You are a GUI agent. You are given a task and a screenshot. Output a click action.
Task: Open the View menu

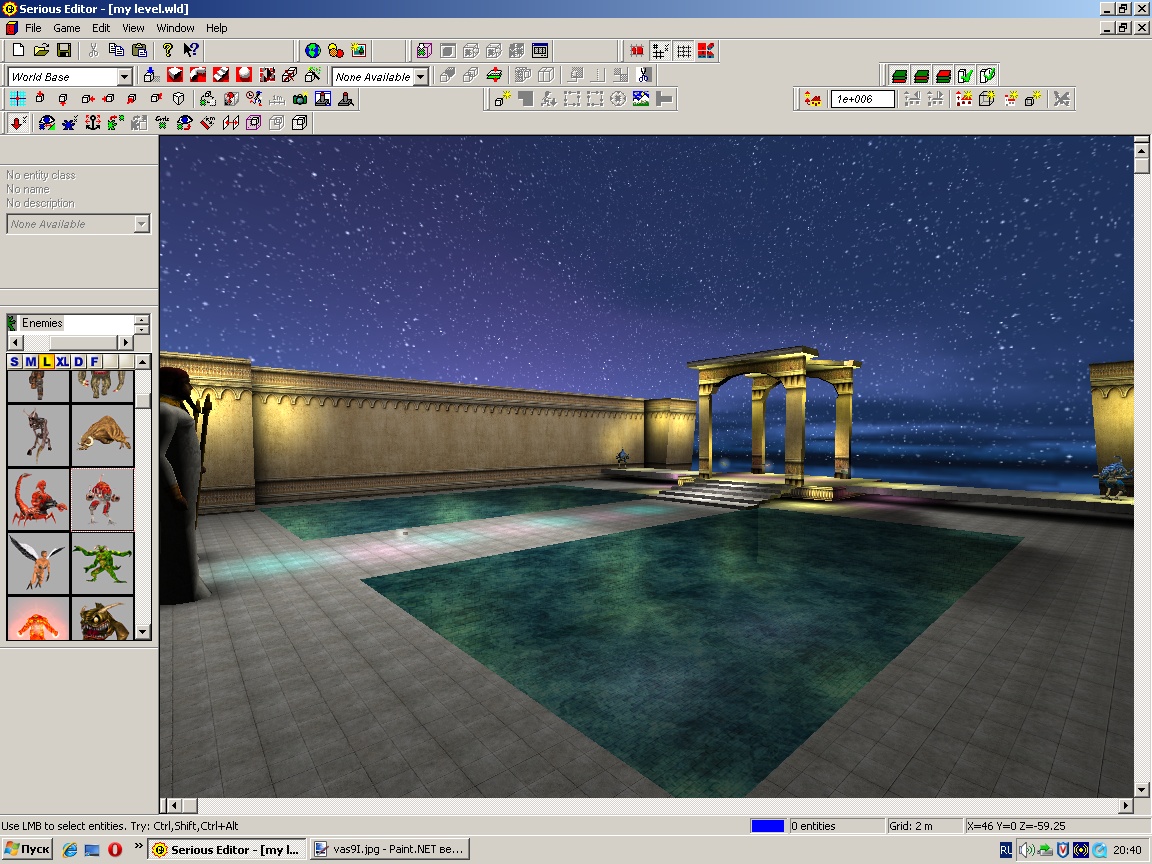click(x=133, y=28)
